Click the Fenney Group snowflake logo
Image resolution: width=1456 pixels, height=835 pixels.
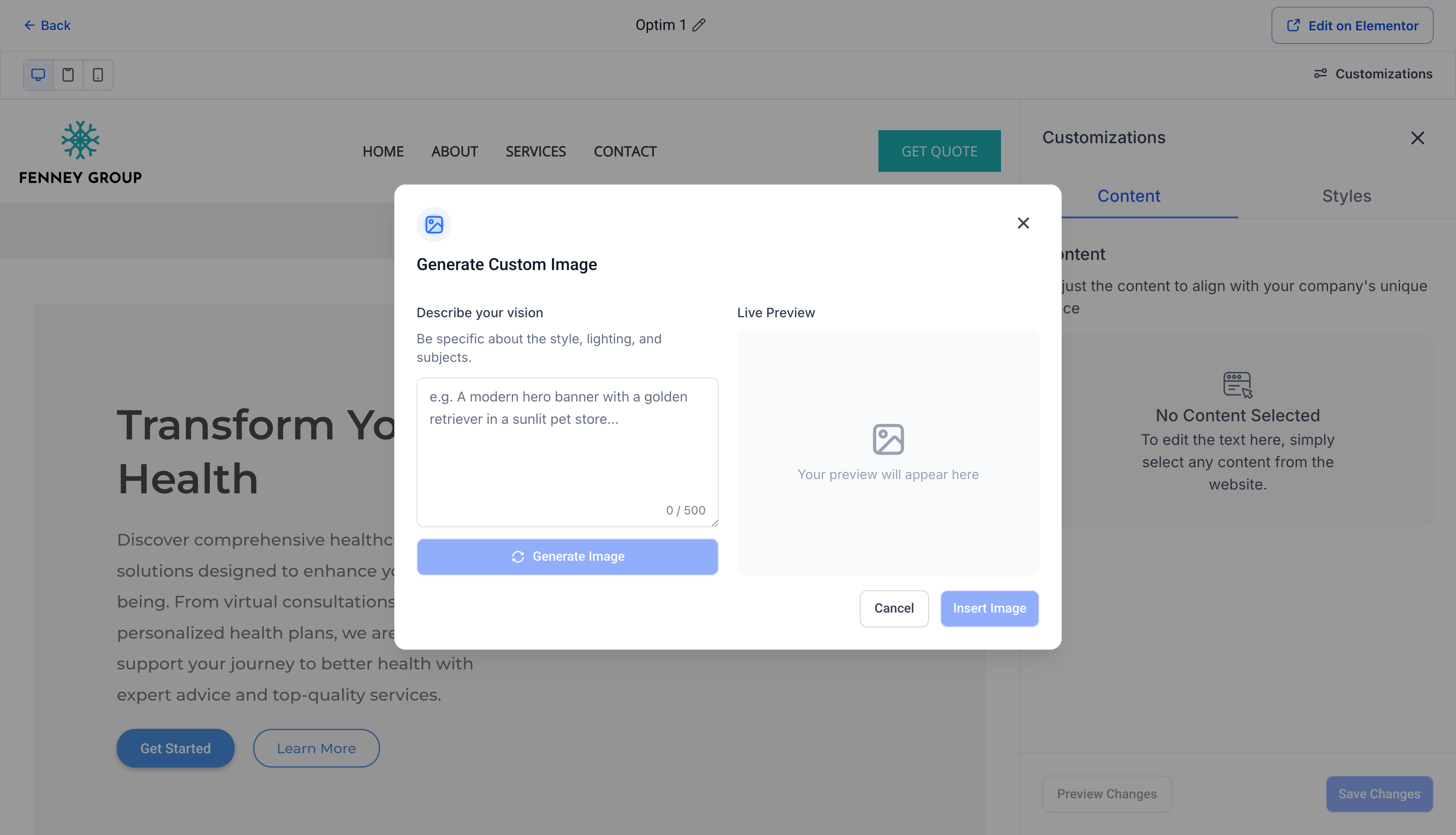[80, 140]
